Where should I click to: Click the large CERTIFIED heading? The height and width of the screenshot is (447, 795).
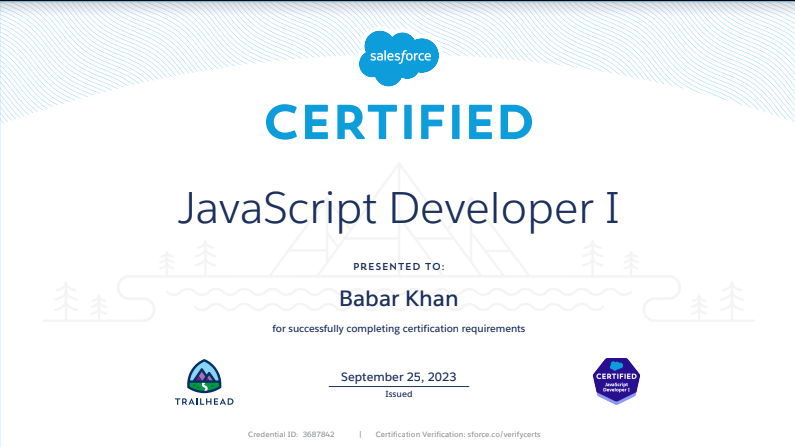pyautogui.click(x=399, y=122)
